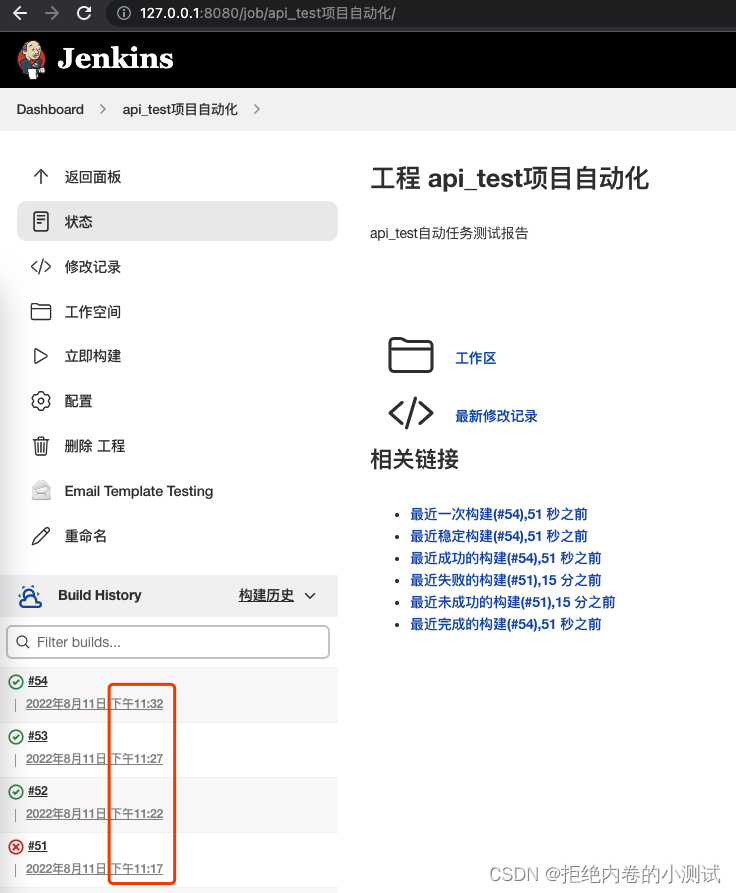Expand the chevron next to 构建历史
This screenshot has width=736, height=893.
pos(310,596)
